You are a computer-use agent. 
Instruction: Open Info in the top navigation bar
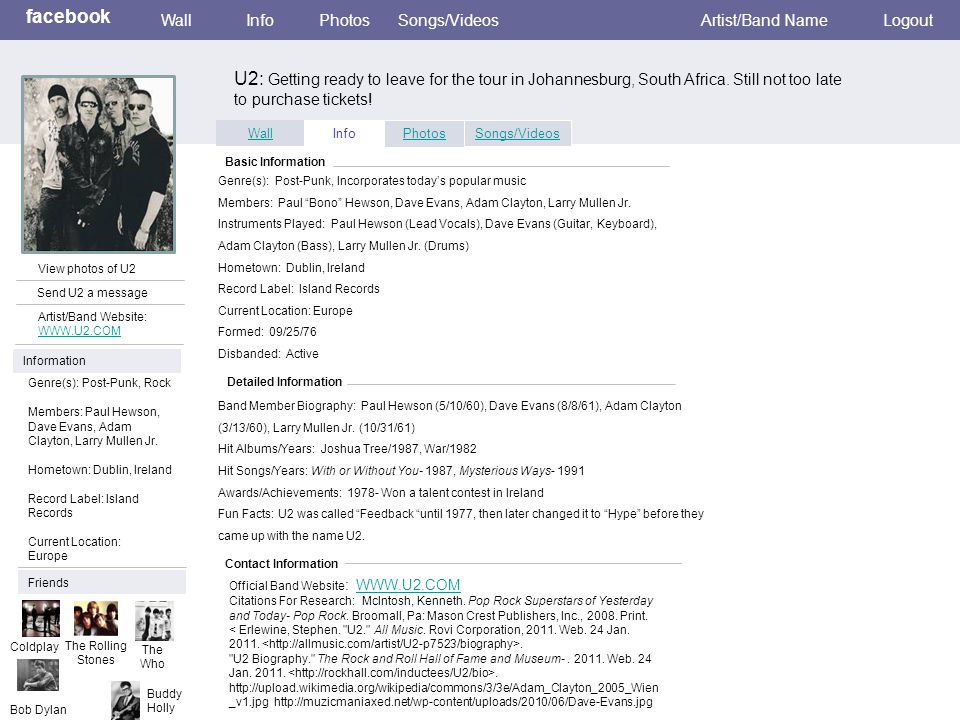tap(260, 20)
